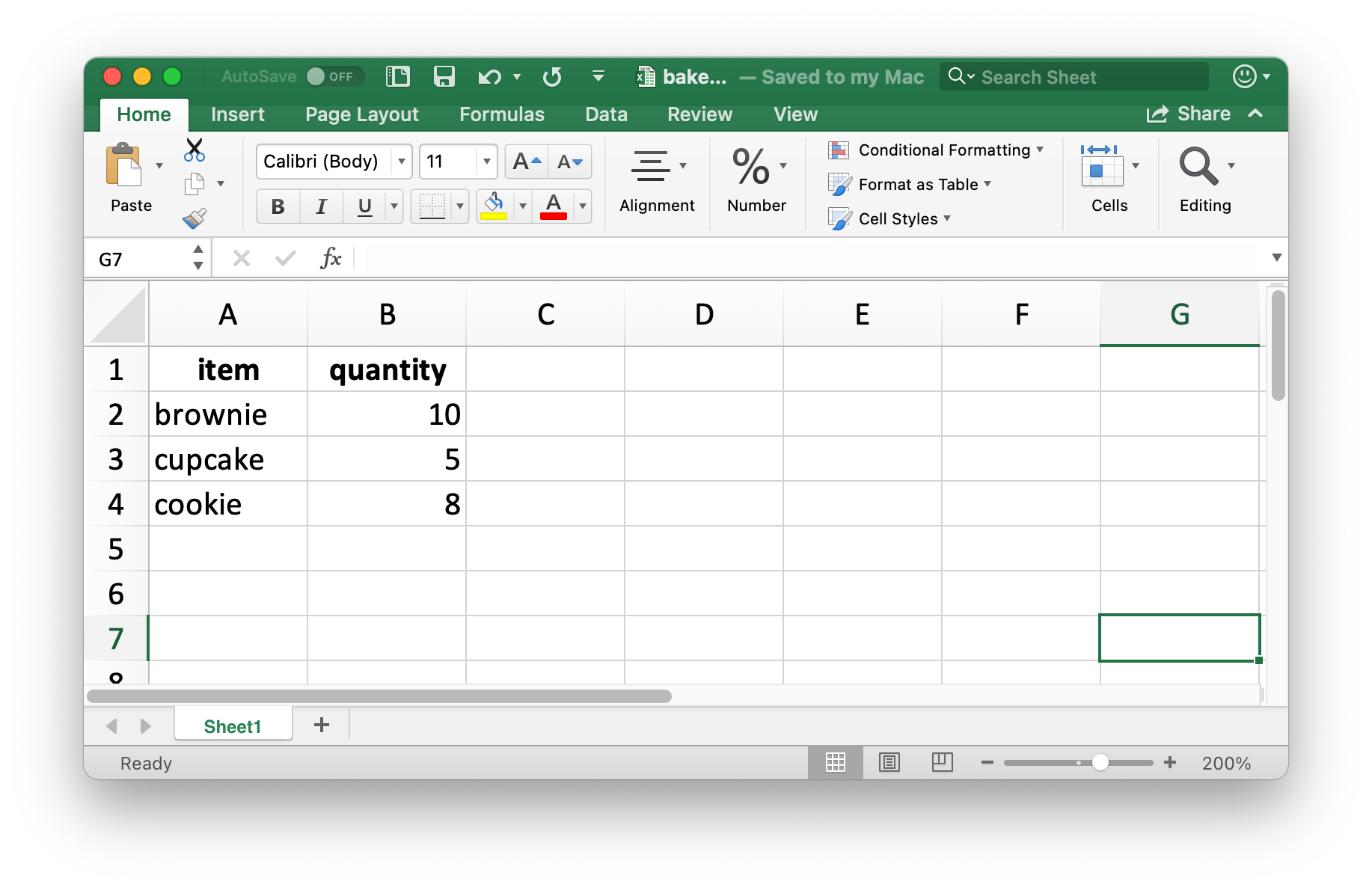This screenshot has width=1372, height=890.
Task: Adjust the zoom slider
Action: (x=1100, y=762)
